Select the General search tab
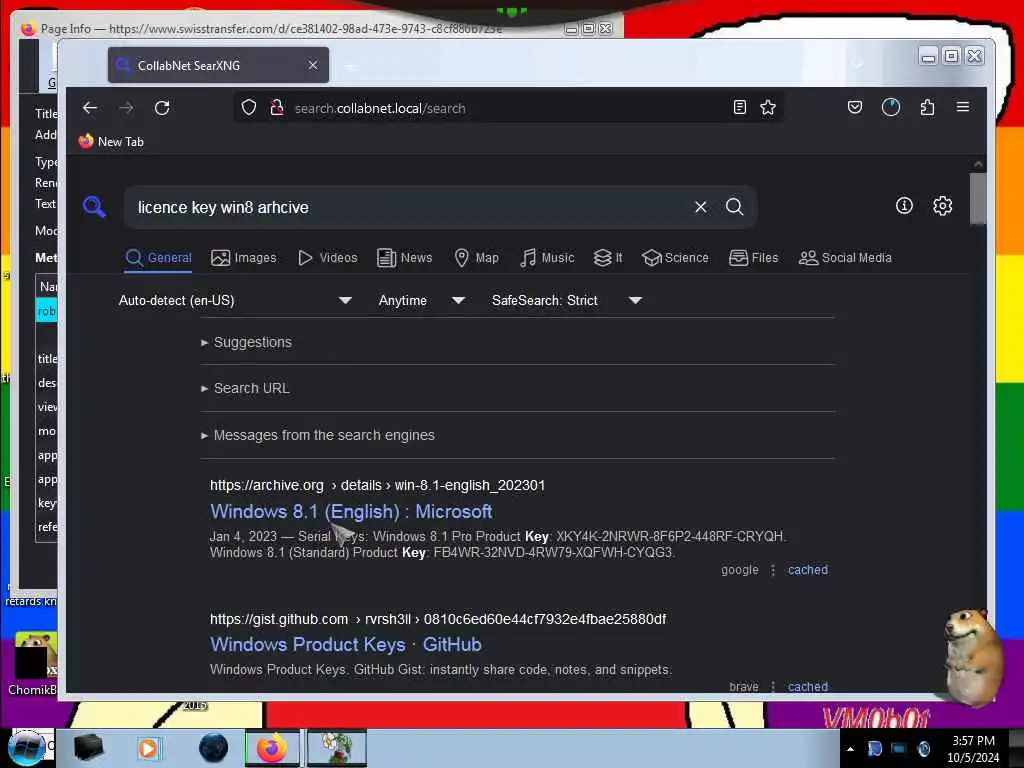Screen dimensions: 1024x768 (x=159, y=258)
